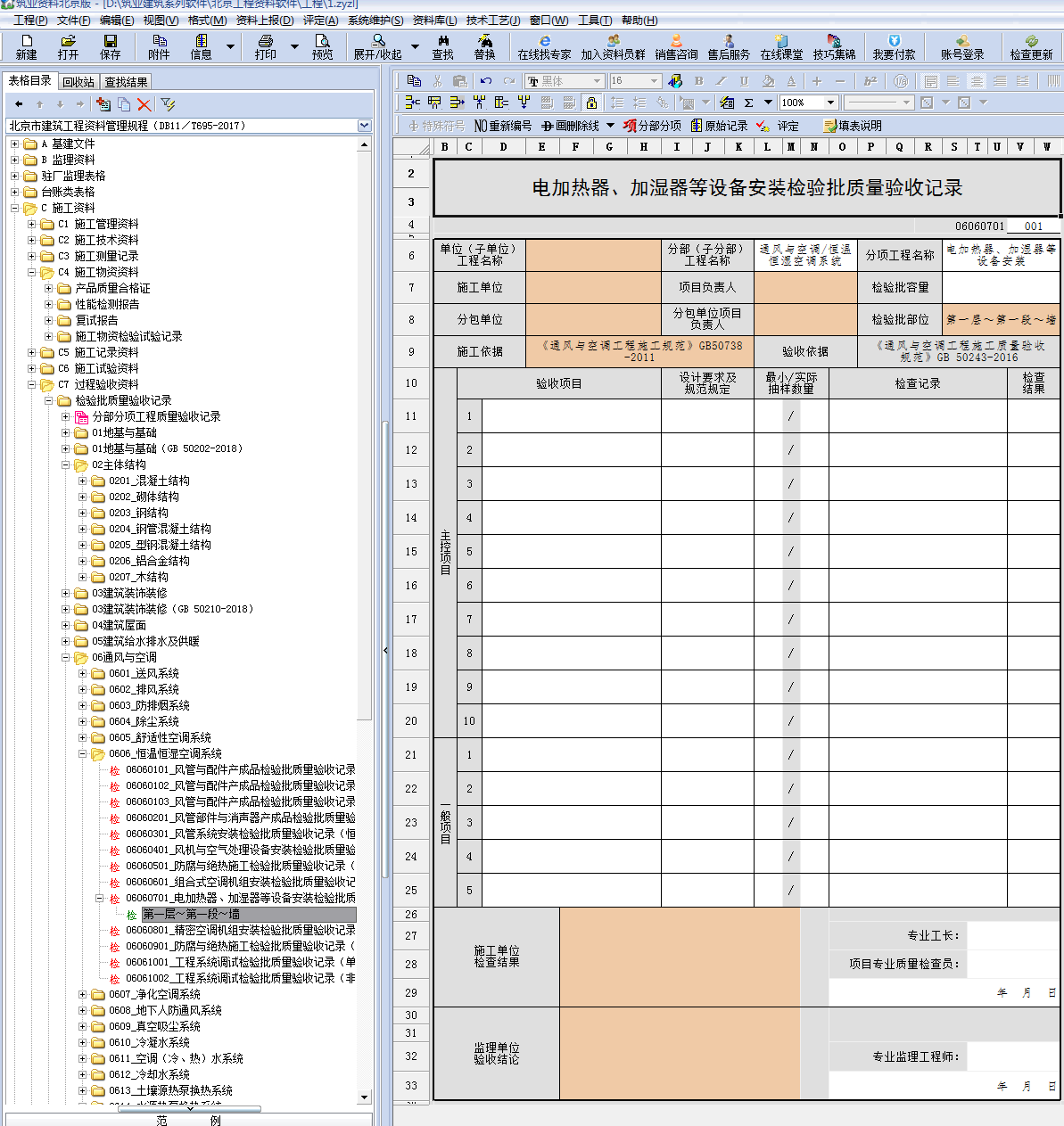Click the 填表说明 button
Viewport: 1064px width, 1126px height.
853,126
